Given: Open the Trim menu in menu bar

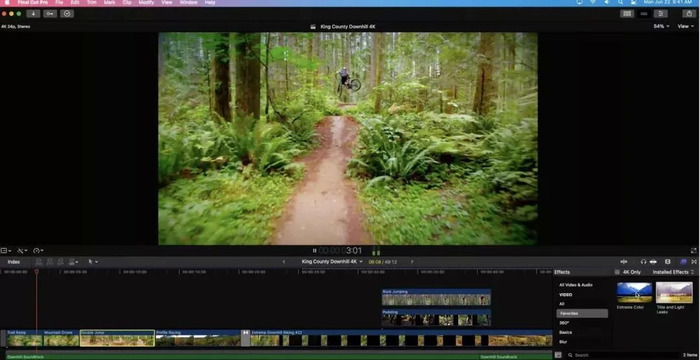Looking at the screenshot, I should click(x=92, y=3).
